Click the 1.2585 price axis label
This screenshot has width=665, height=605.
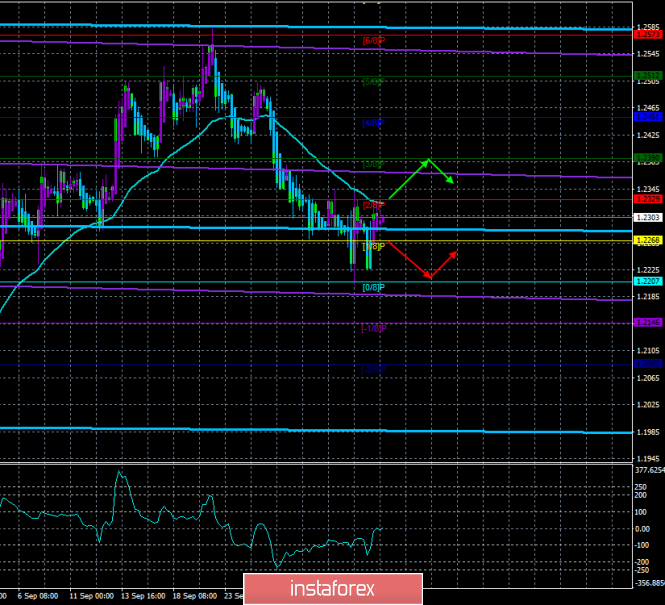click(647, 26)
